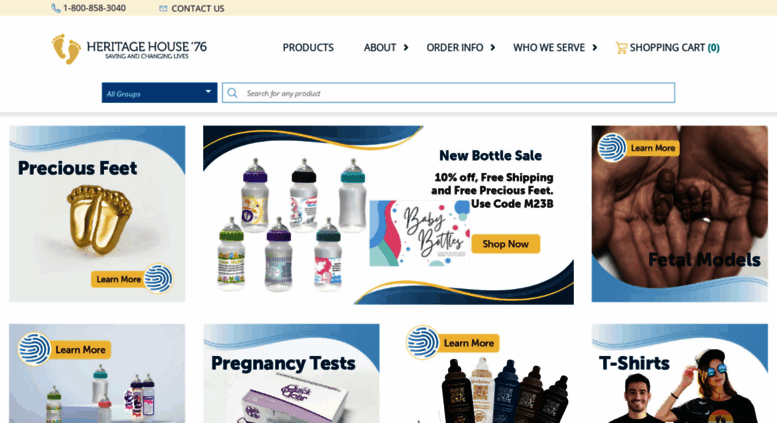Click the Shop Now button
This screenshot has width=777, height=423.
pos(505,244)
